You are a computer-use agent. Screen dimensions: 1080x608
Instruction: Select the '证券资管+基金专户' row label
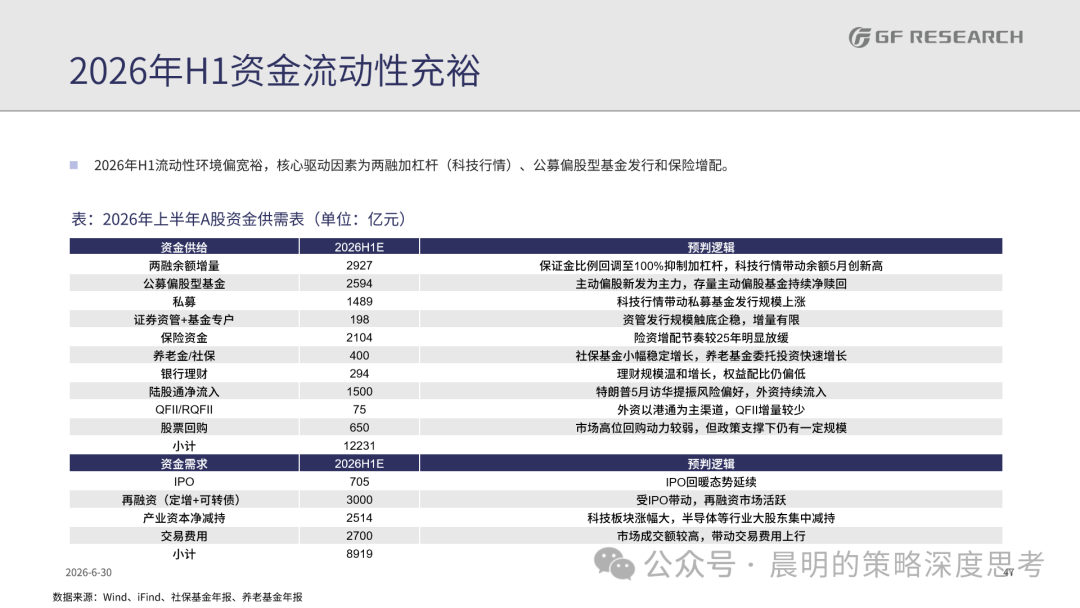click(x=184, y=319)
